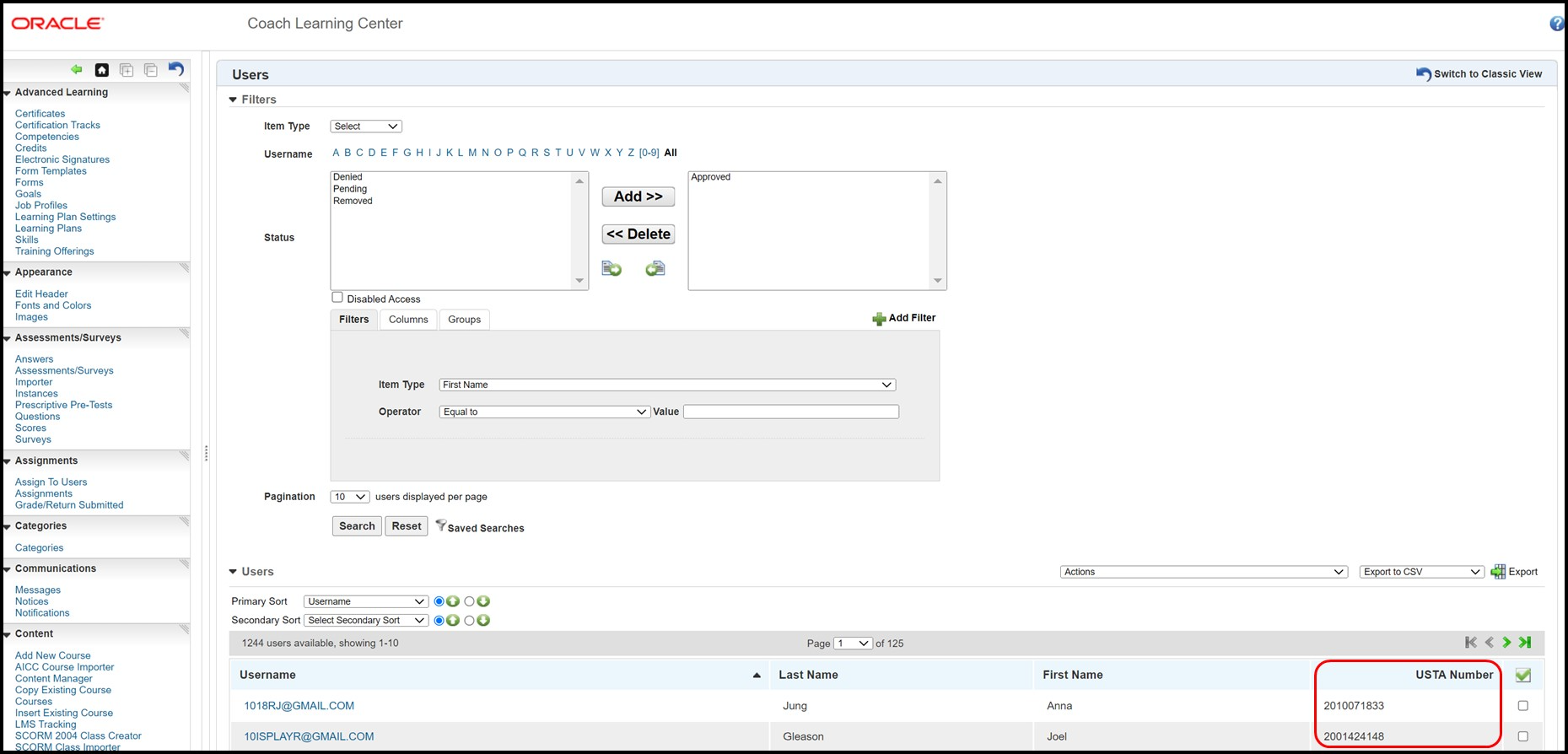Open user 1018RJ@GMAIL.COM link
The width and height of the screenshot is (1568, 754).
click(299, 706)
